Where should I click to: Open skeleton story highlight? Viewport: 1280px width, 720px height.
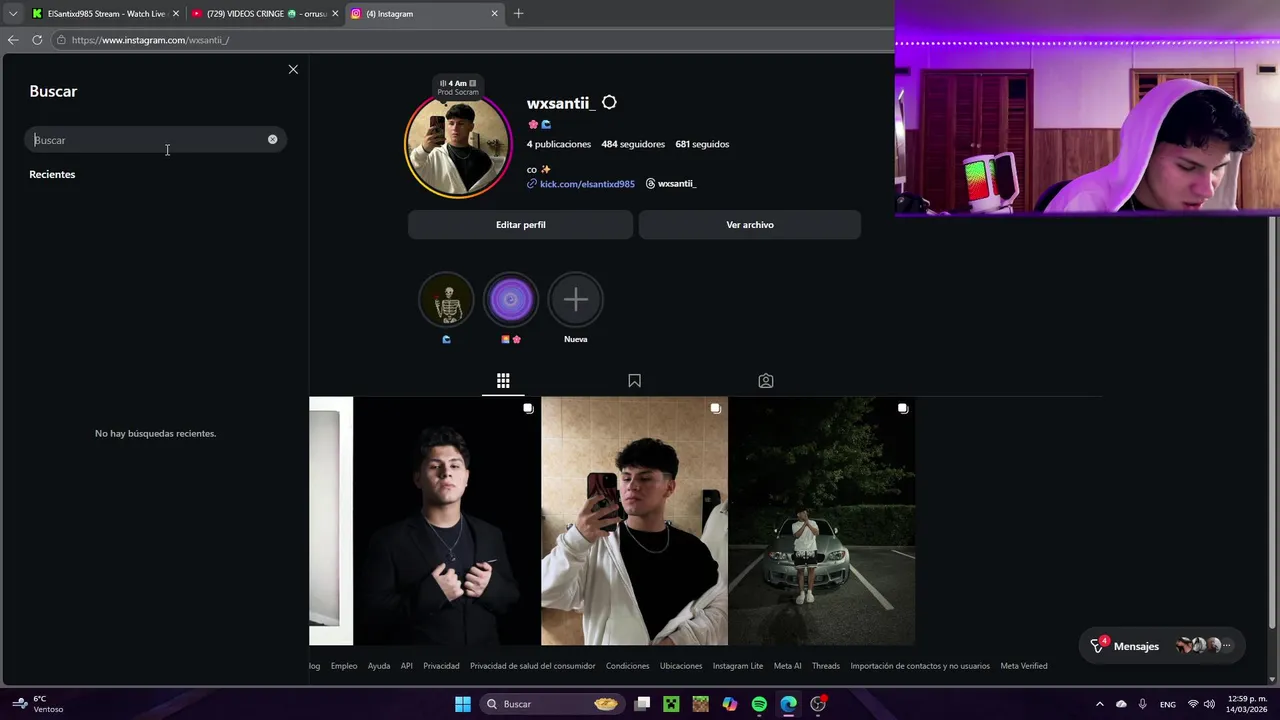pyautogui.click(x=446, y=300)
